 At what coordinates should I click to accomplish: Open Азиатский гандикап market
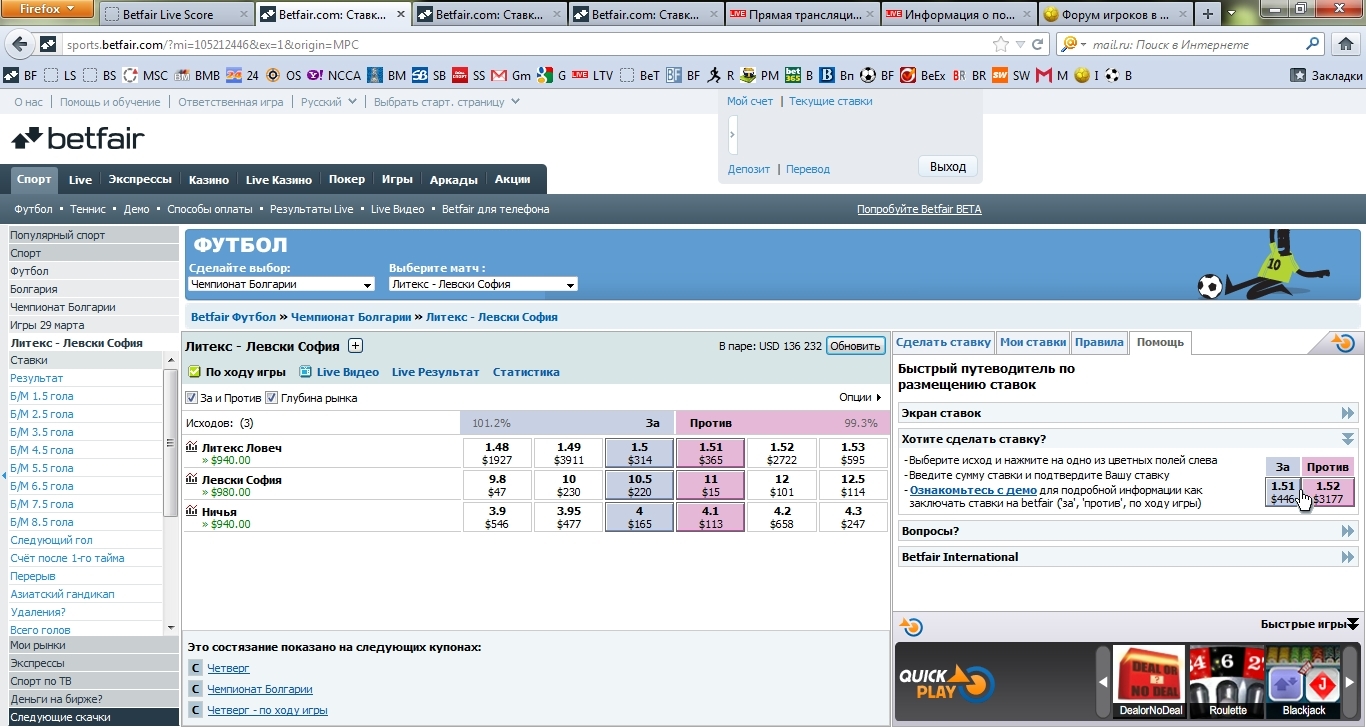pyautogui.click(x=62, y=594)
